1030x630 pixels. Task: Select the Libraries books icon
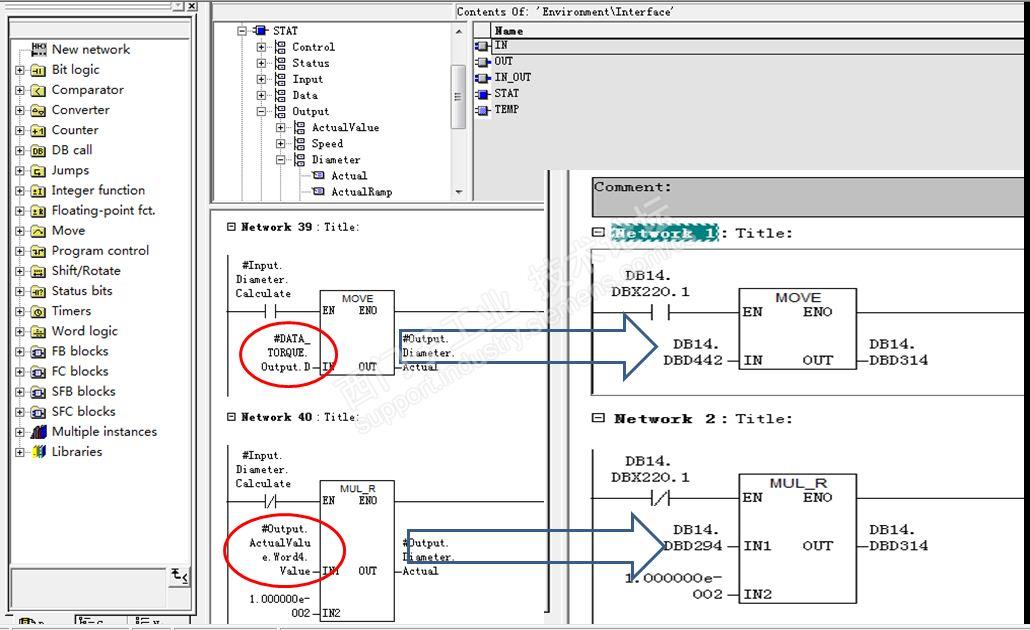pos(39,452)
